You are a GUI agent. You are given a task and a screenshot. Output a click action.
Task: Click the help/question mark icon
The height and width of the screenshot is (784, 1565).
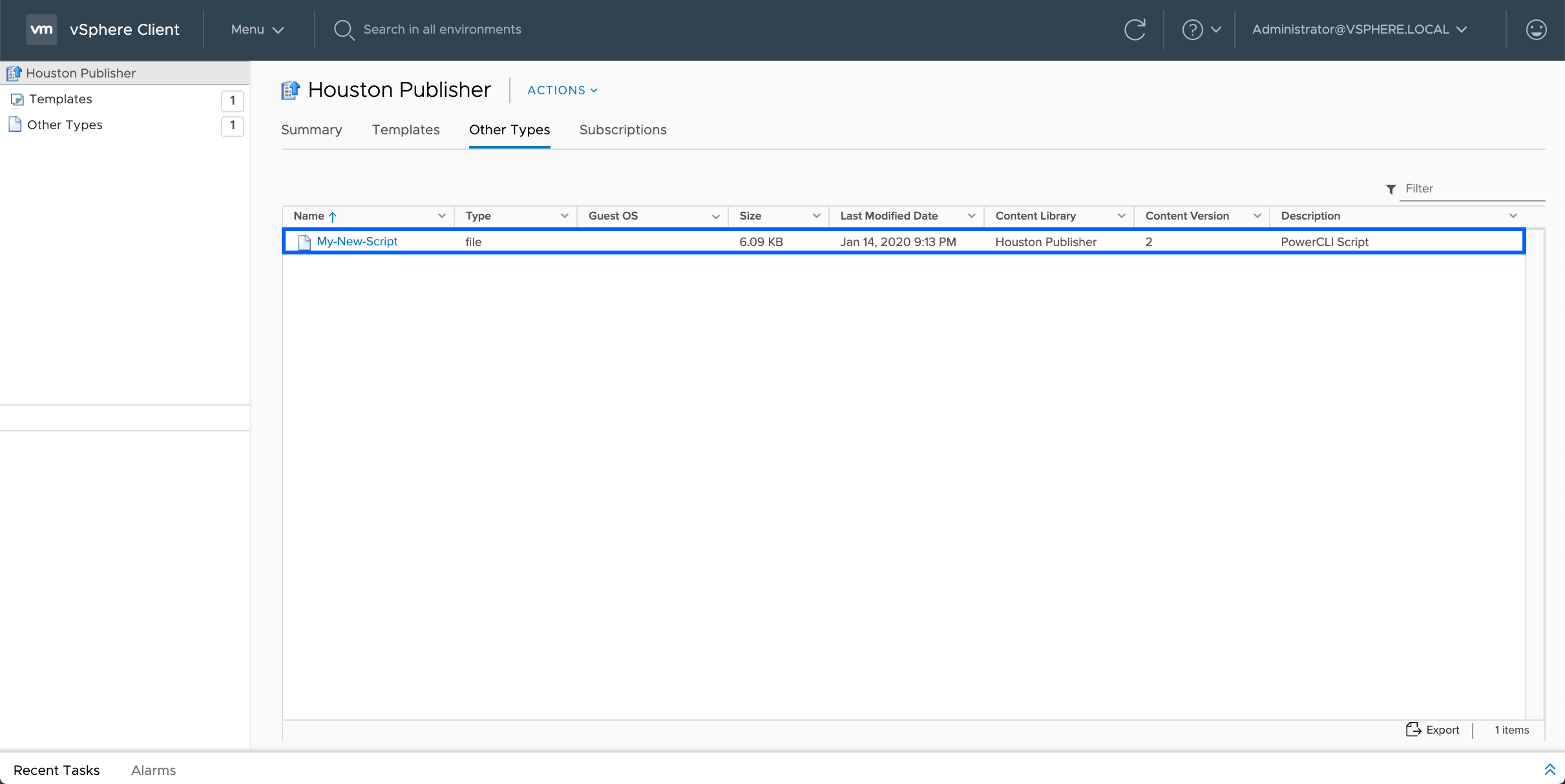pos(1198,29)
